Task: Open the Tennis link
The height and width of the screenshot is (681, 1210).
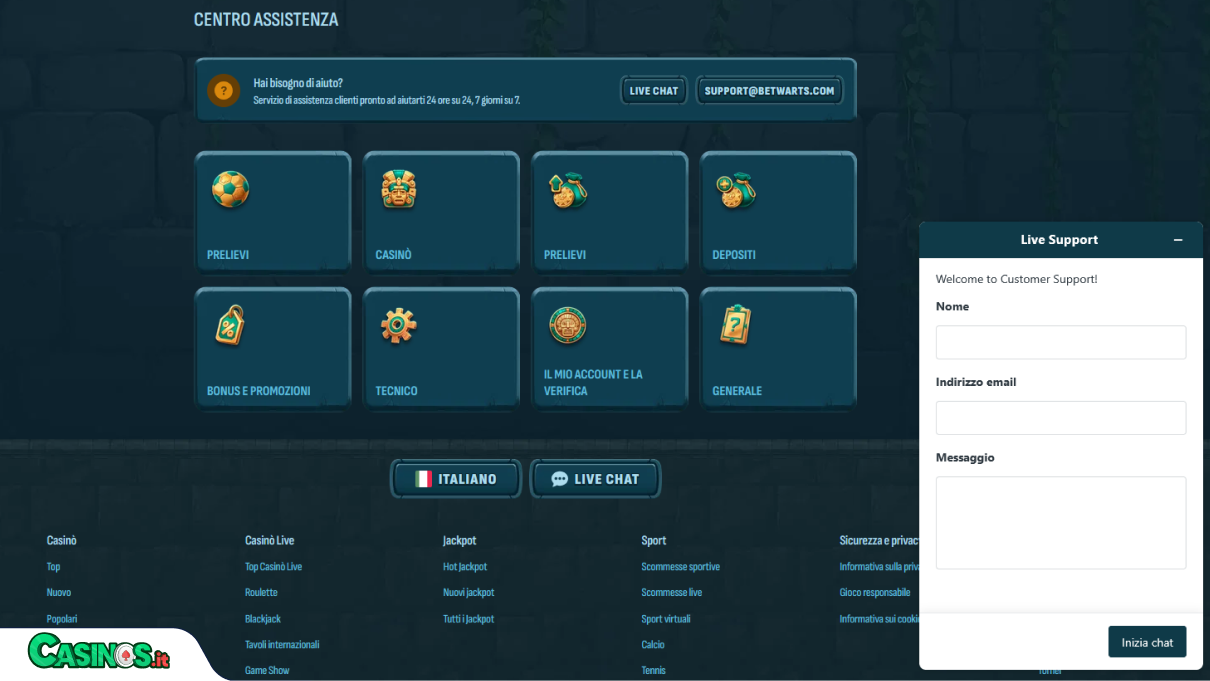Action: [x=653, y=670]
